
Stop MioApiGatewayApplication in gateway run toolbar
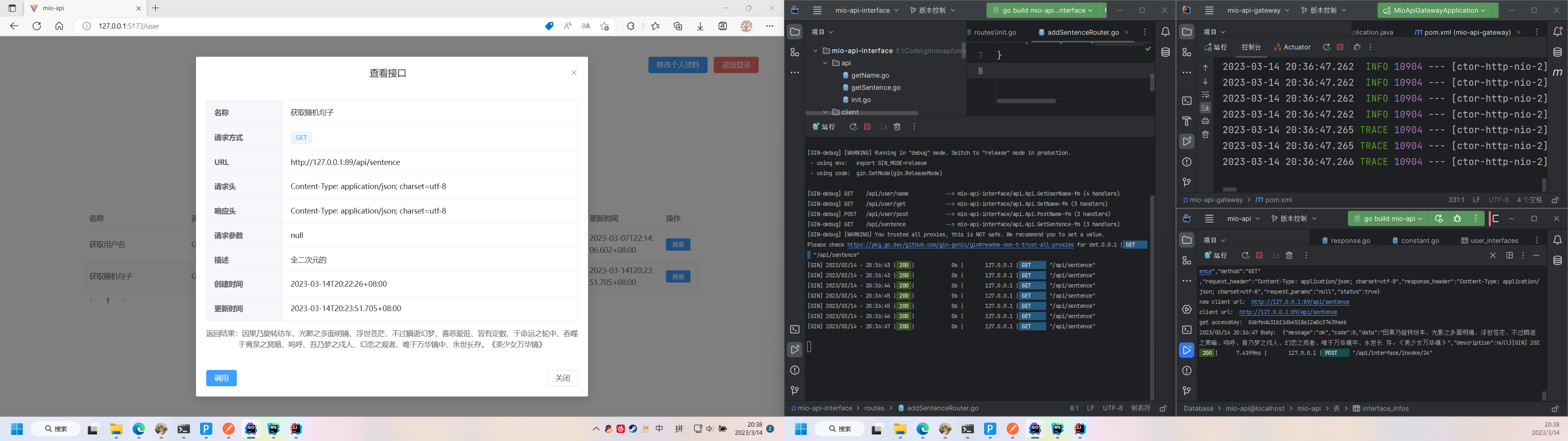point(1340,47)
